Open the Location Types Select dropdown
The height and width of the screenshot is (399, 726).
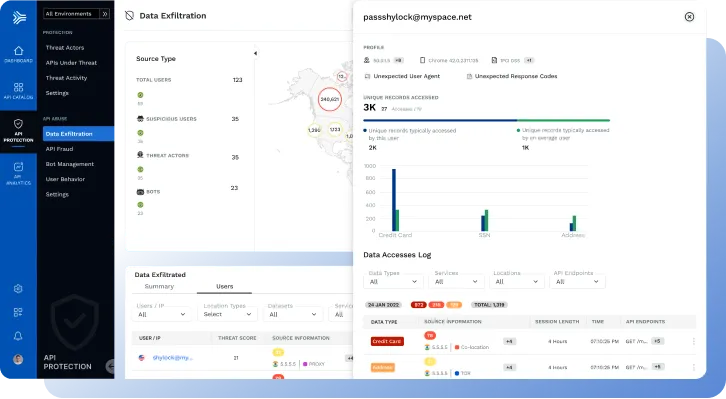[227, 314]
